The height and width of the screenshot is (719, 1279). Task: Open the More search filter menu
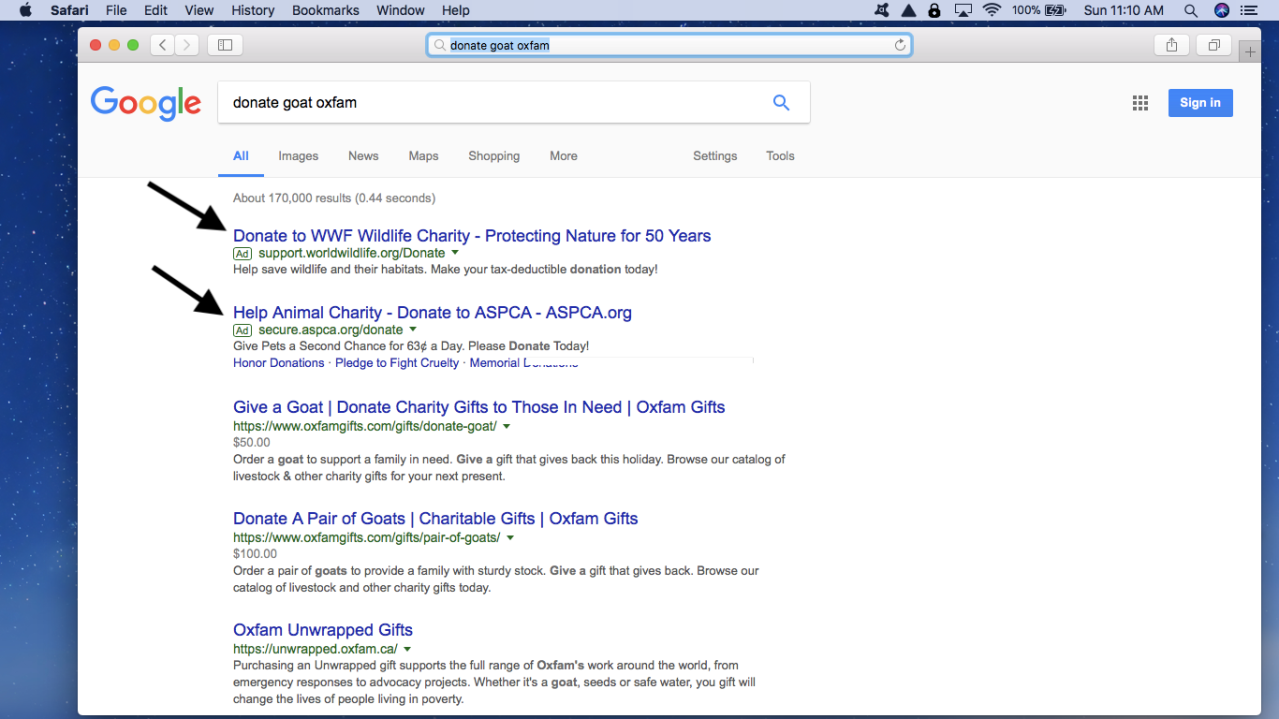(x=563, y=156)
